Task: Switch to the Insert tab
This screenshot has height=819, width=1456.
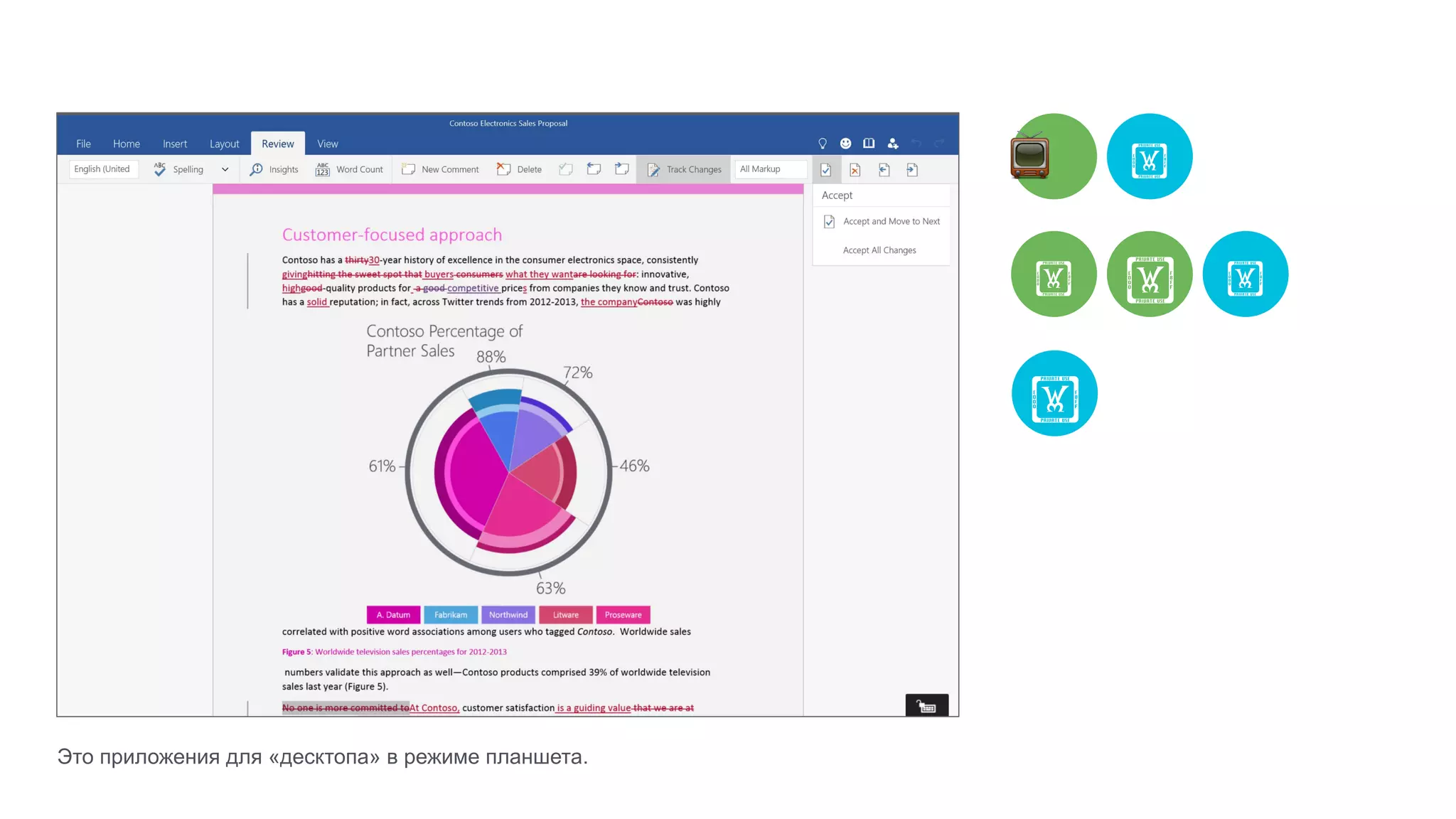Action: (175, 144)
